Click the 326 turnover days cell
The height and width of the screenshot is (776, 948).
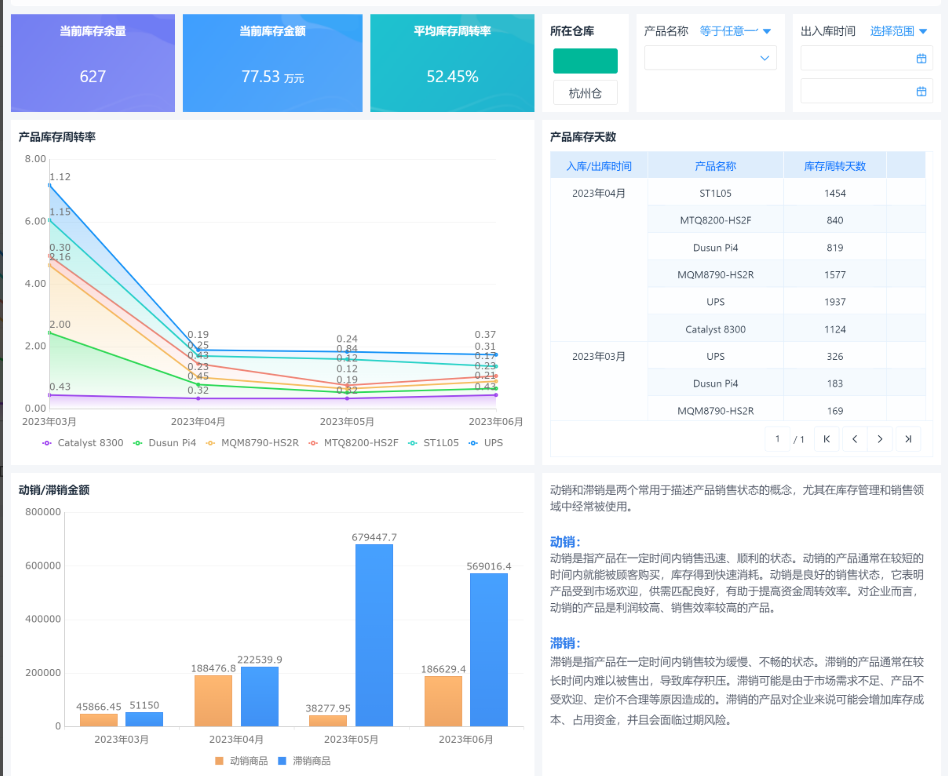[835, 357]
